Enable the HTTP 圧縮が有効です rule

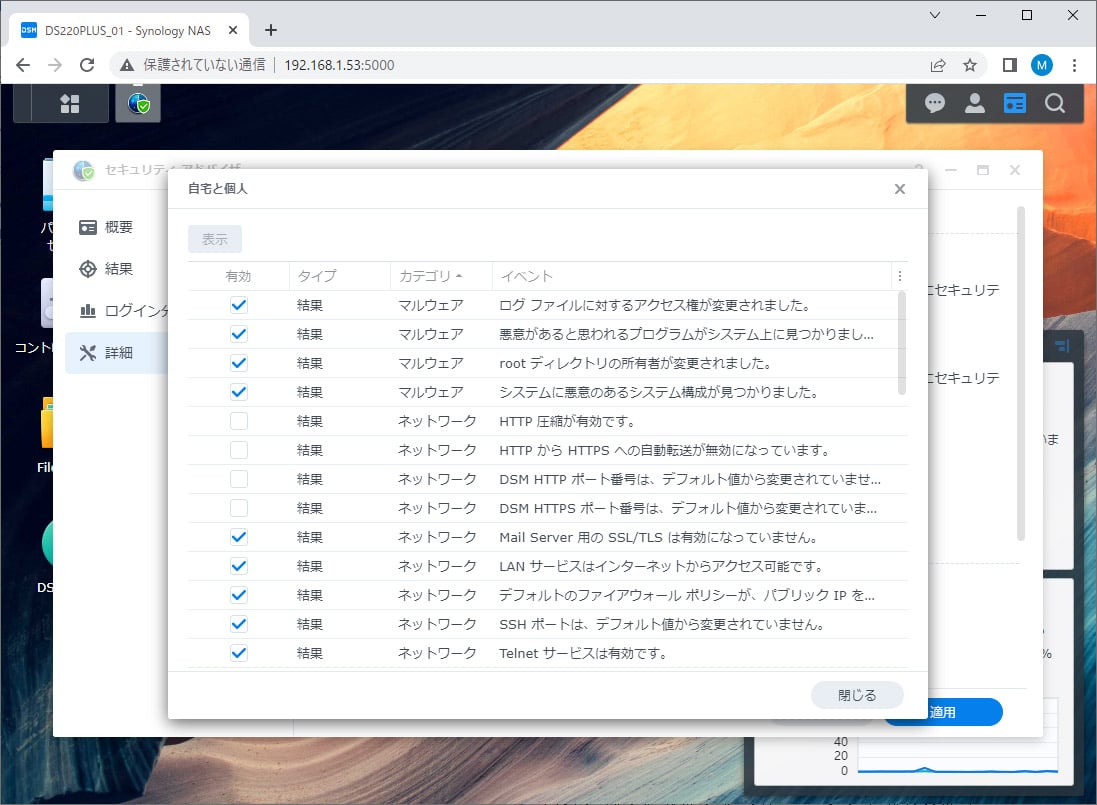(x=239, y=421)
